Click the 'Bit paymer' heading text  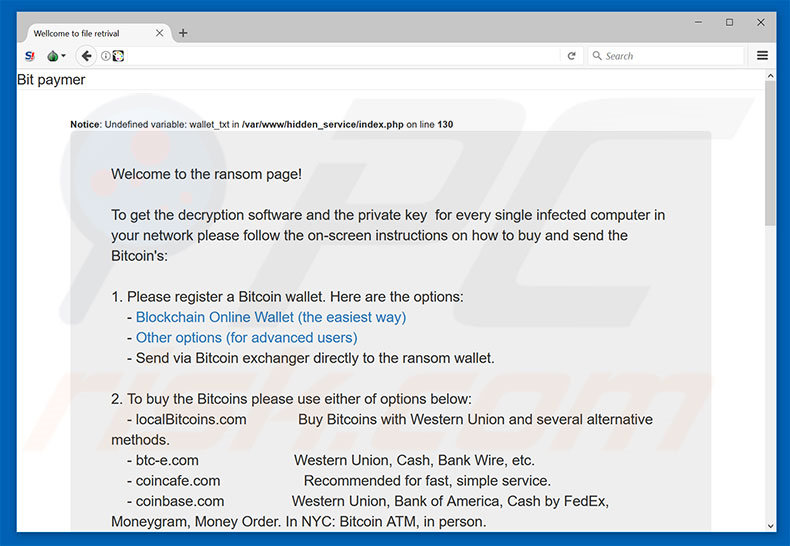51,80
